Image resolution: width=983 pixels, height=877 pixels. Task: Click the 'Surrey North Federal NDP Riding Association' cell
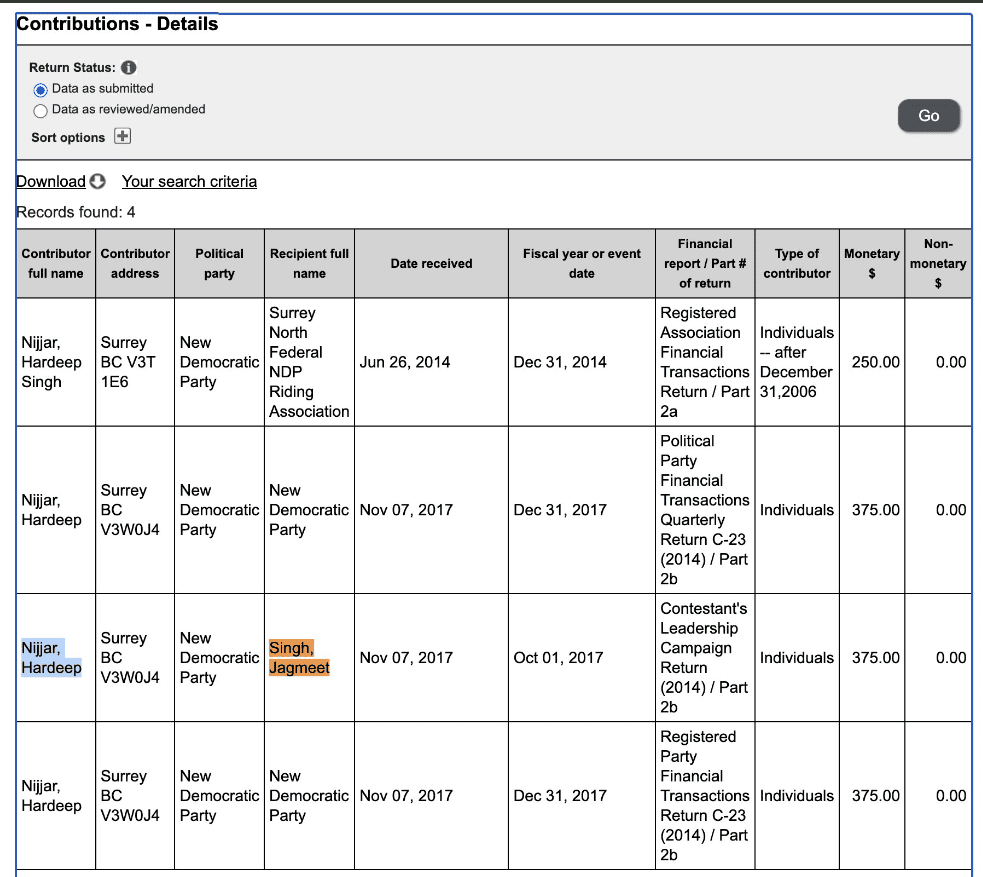coord(309,362)
